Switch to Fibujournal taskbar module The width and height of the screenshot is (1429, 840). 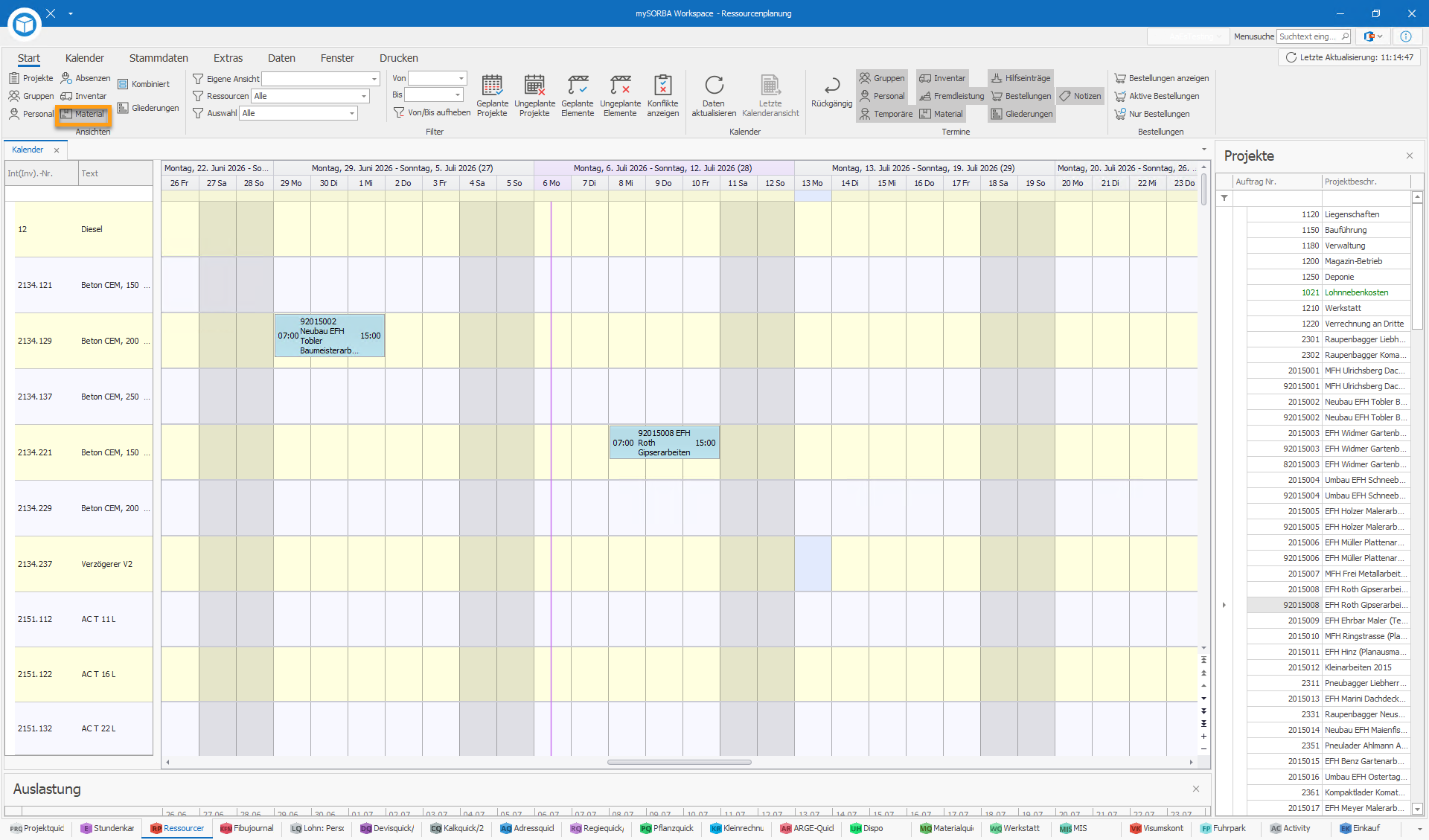coord(247,828)
